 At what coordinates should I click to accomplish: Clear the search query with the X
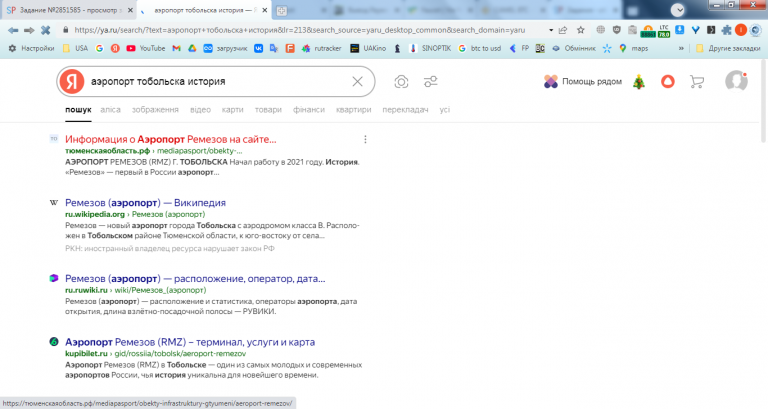point(358,81)
